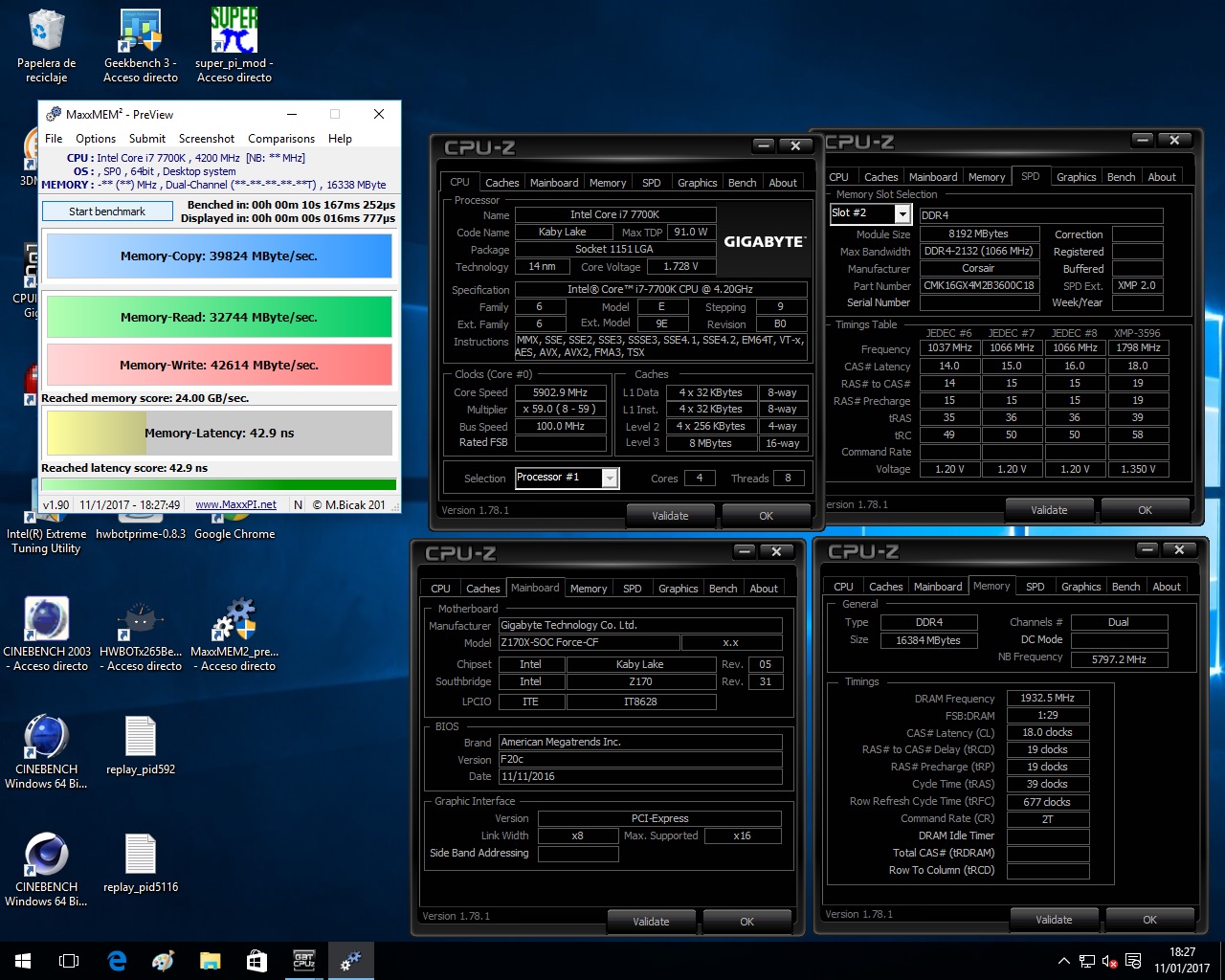Click OK in CPU-Z SPD window
The image size is (1225, 980).
click(1145, 510)
